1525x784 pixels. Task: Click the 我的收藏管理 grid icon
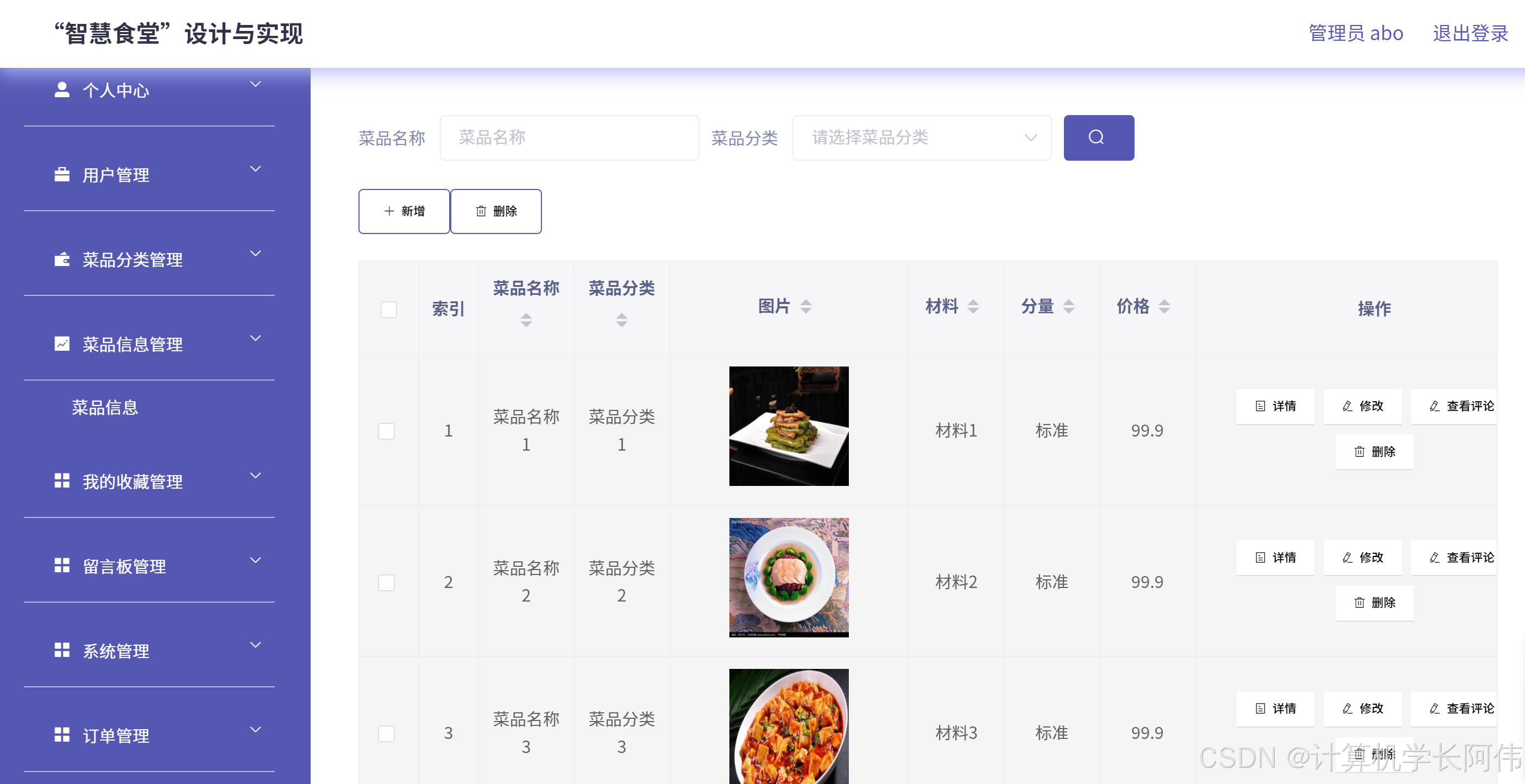click(x=61, y=481)
